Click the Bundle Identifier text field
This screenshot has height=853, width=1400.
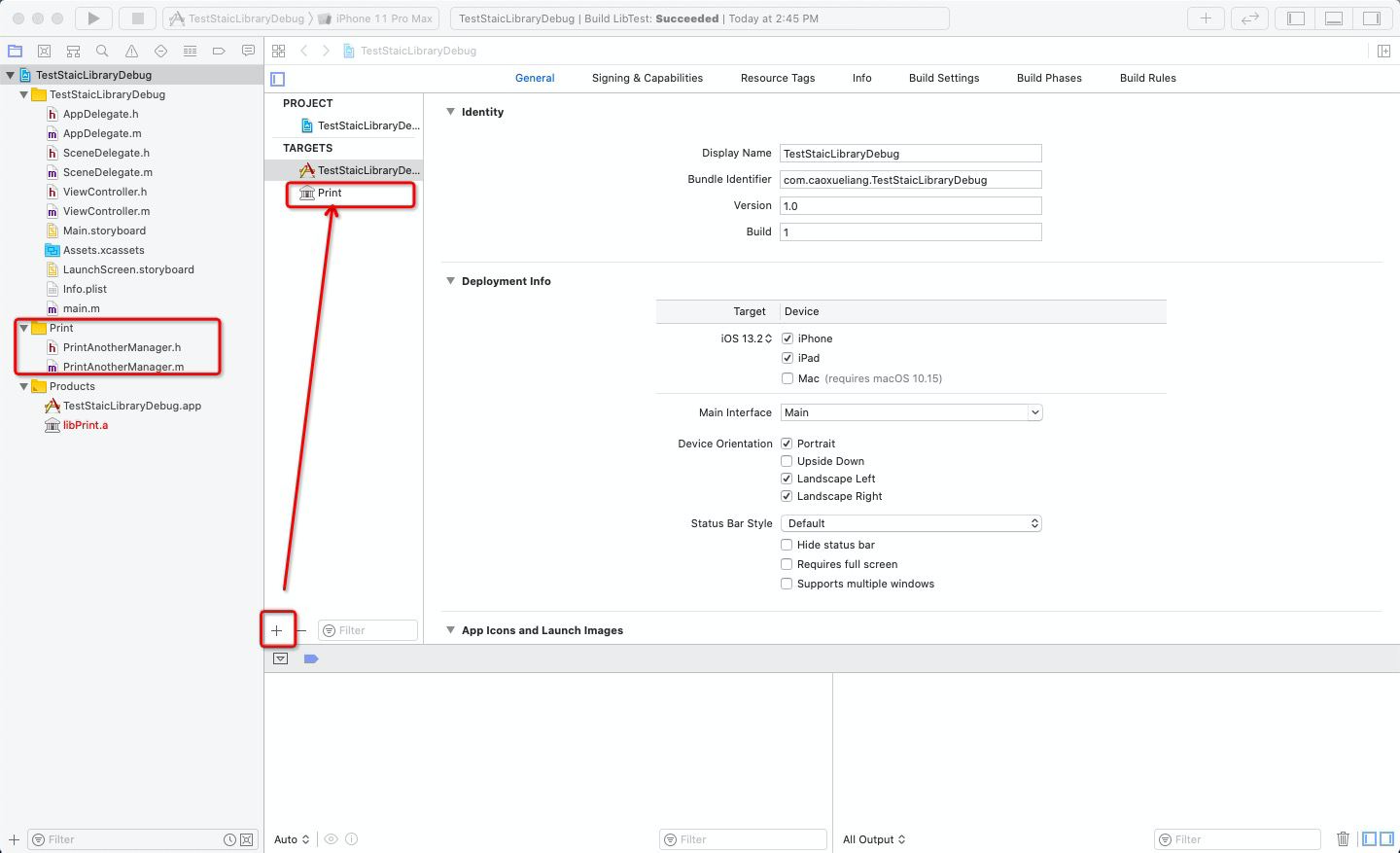coord(911,180)
